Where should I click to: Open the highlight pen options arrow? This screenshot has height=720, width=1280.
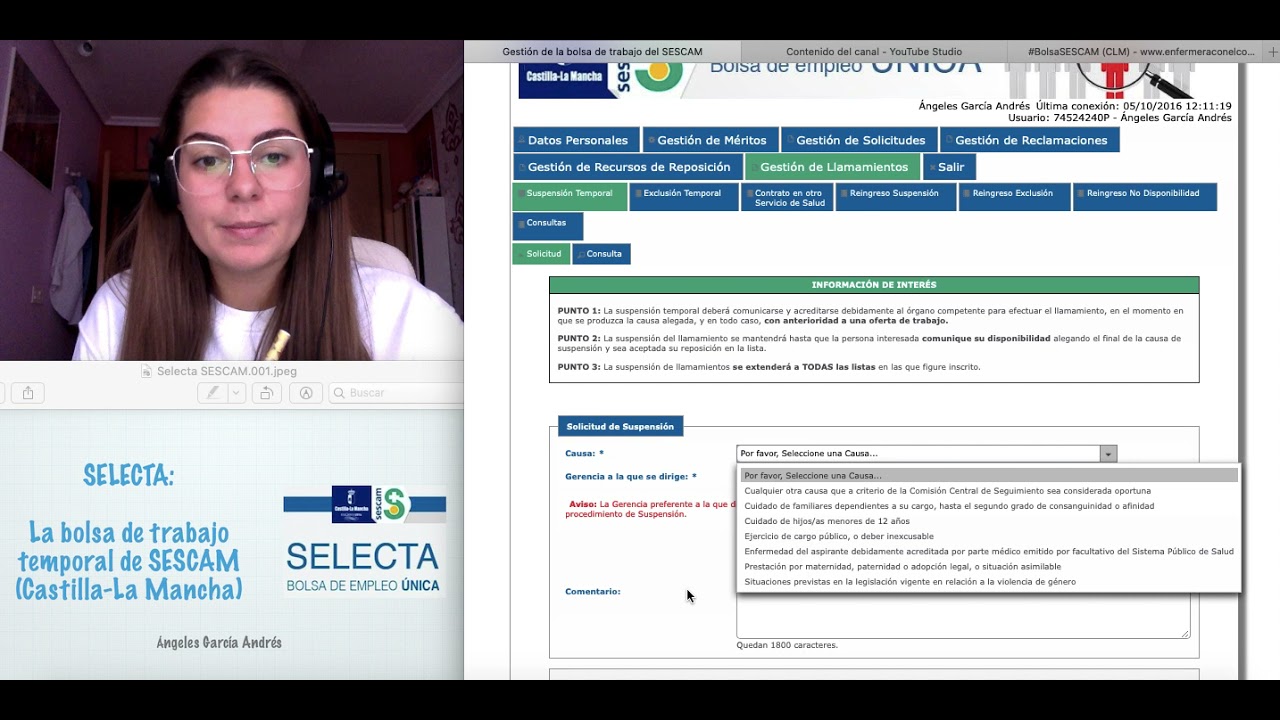[236, 393]
